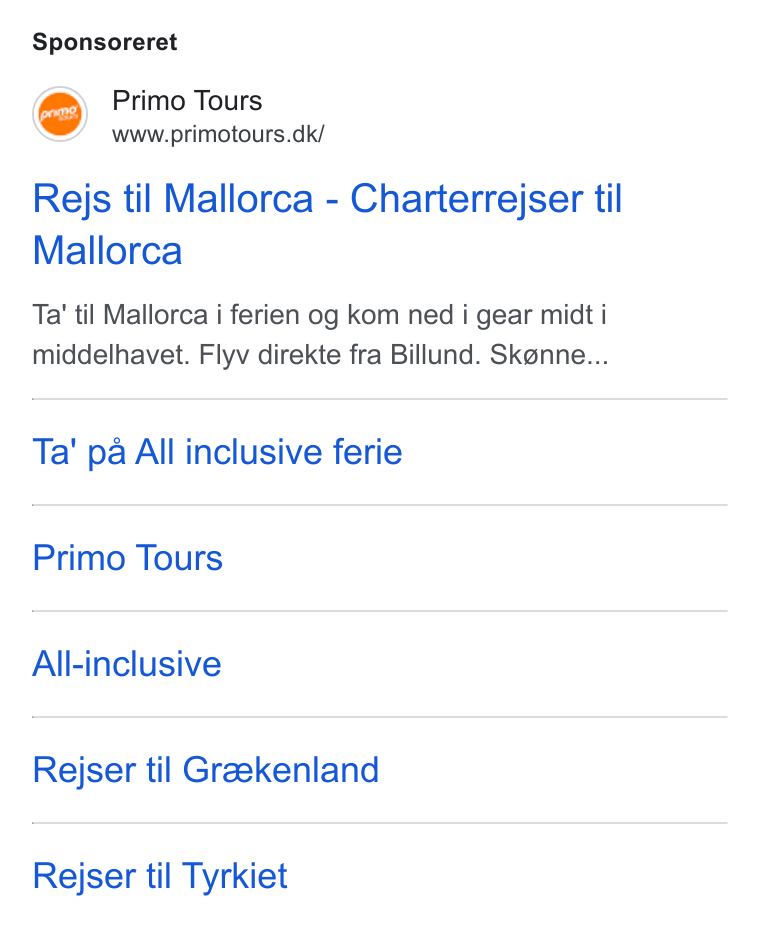The width and height of the screenshot is (760, 928).
Task: Open Ta' på All inclusive ferie sitelink
Action: pos(217,452)
